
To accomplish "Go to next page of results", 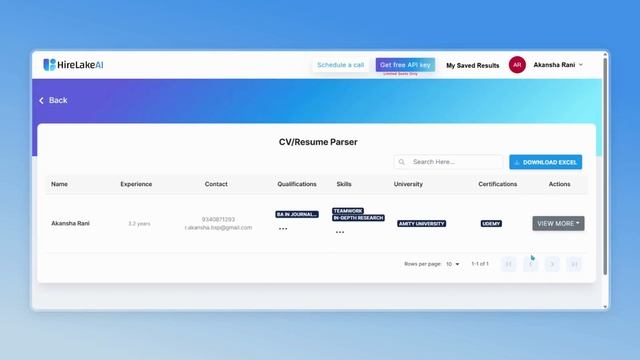I will tap(552, 264).
